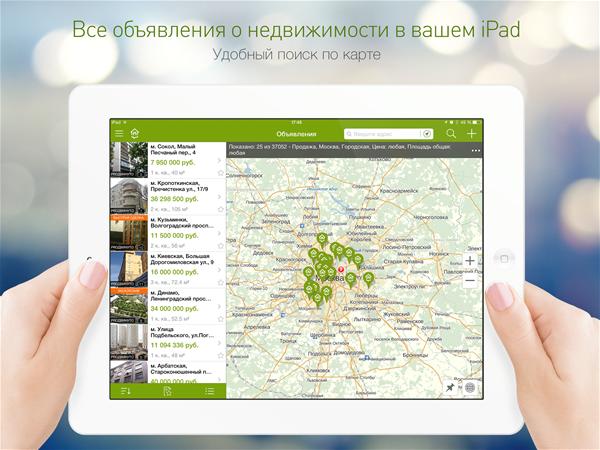Favorite the м. Кузьминки listing star
The height and width of the screenshot is (450, 600).
point(220,246)
